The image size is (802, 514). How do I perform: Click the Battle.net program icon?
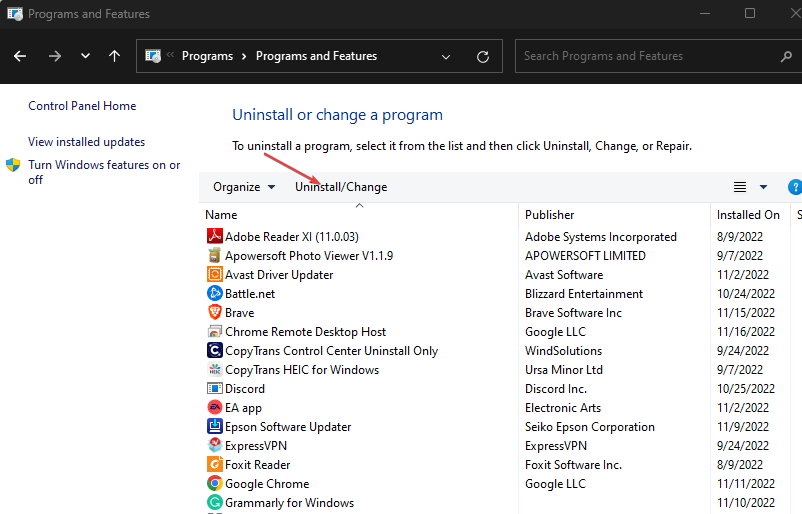[x=214, y=293]
